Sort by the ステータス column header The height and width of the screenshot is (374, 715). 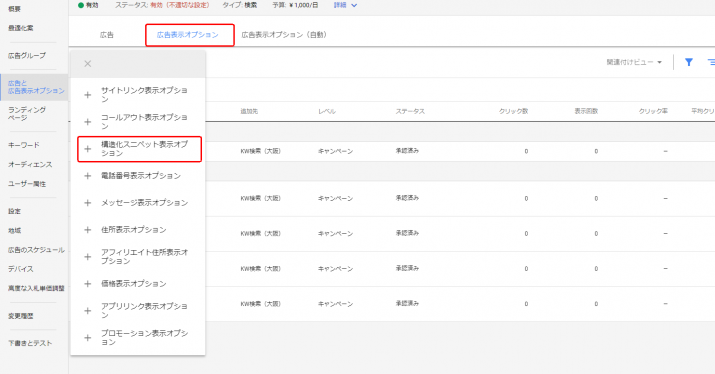point(410,111)
